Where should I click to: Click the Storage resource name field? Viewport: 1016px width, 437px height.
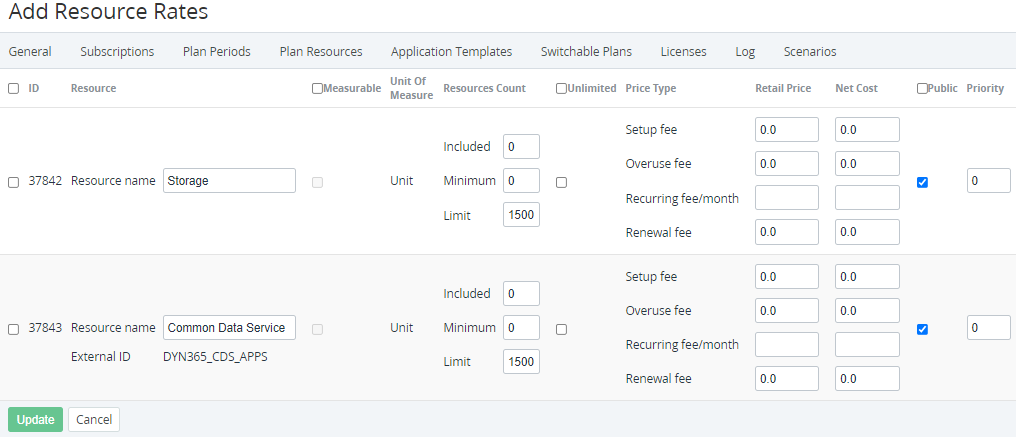click(229, 181)
